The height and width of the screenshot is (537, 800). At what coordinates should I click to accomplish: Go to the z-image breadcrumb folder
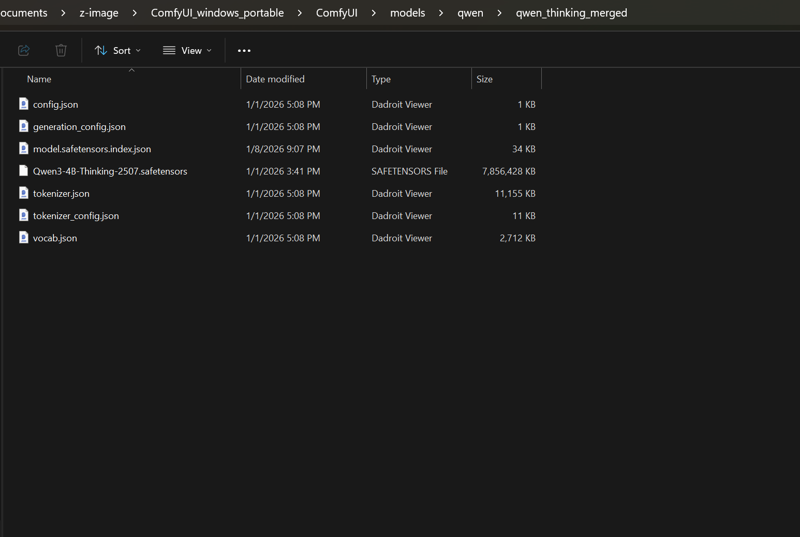[99, 13]
